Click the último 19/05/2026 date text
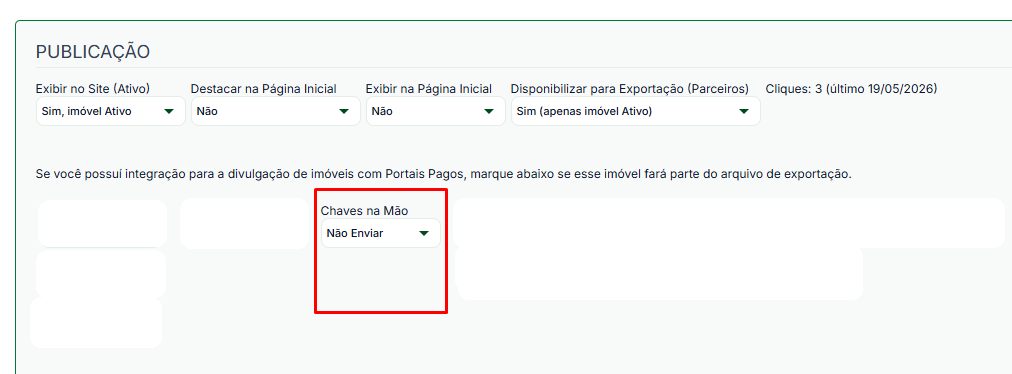1012x374 pixels. [880, 88]
